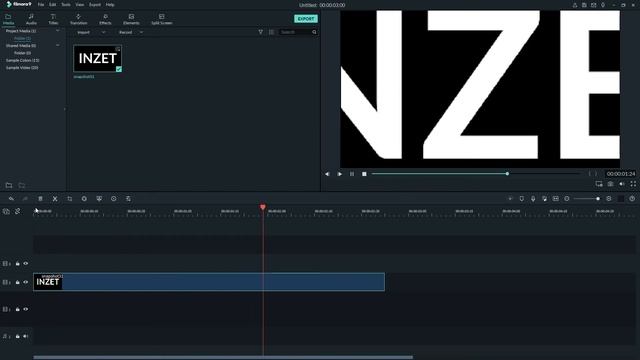Click the Play button in preview
640x360 pixels.
[340, 174]
